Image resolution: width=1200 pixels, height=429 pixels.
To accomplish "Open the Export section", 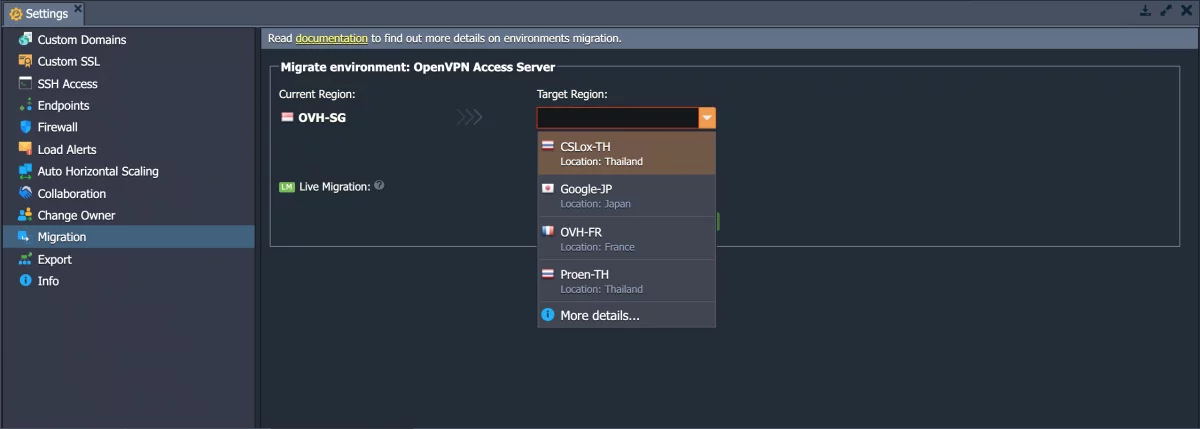I will tap(128, 260).
